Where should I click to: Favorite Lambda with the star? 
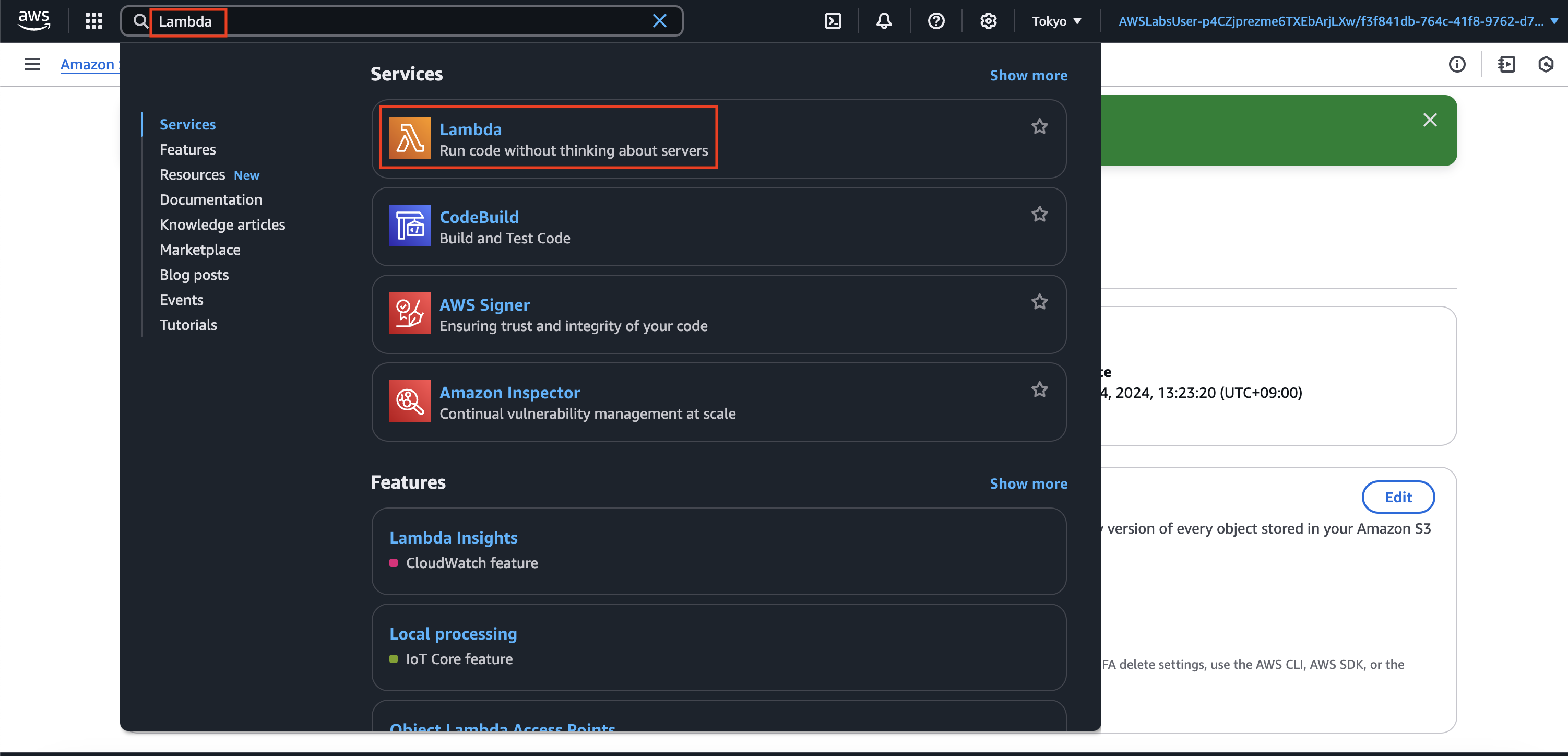pos(1040,126)
